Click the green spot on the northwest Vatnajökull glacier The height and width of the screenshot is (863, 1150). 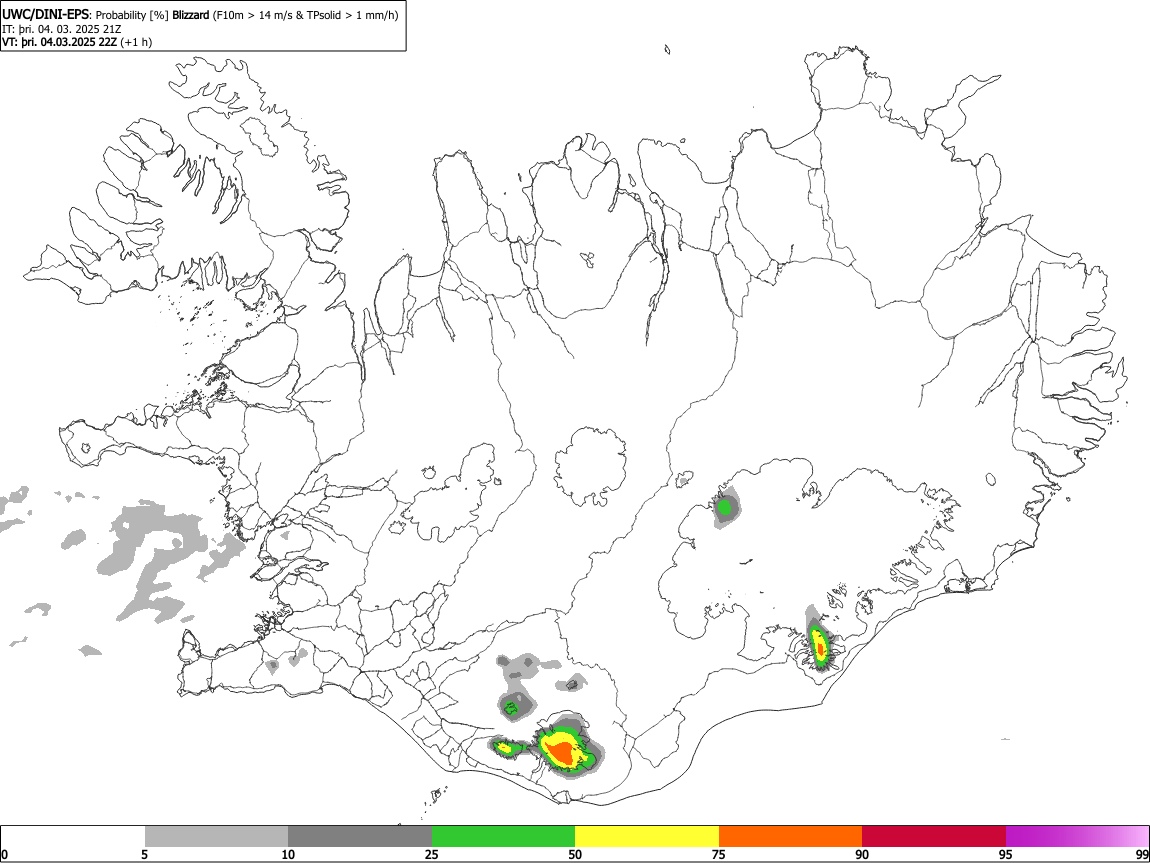click(725, 507)
